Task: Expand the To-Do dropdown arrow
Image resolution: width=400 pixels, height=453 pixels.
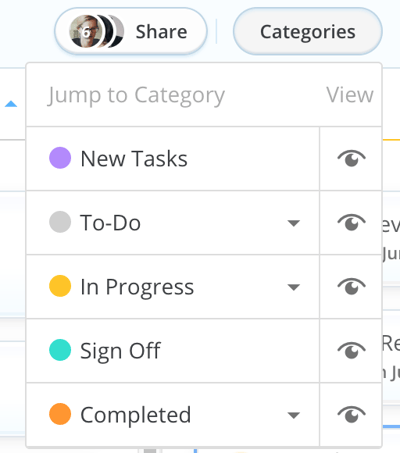Action: tap(294, 223)
